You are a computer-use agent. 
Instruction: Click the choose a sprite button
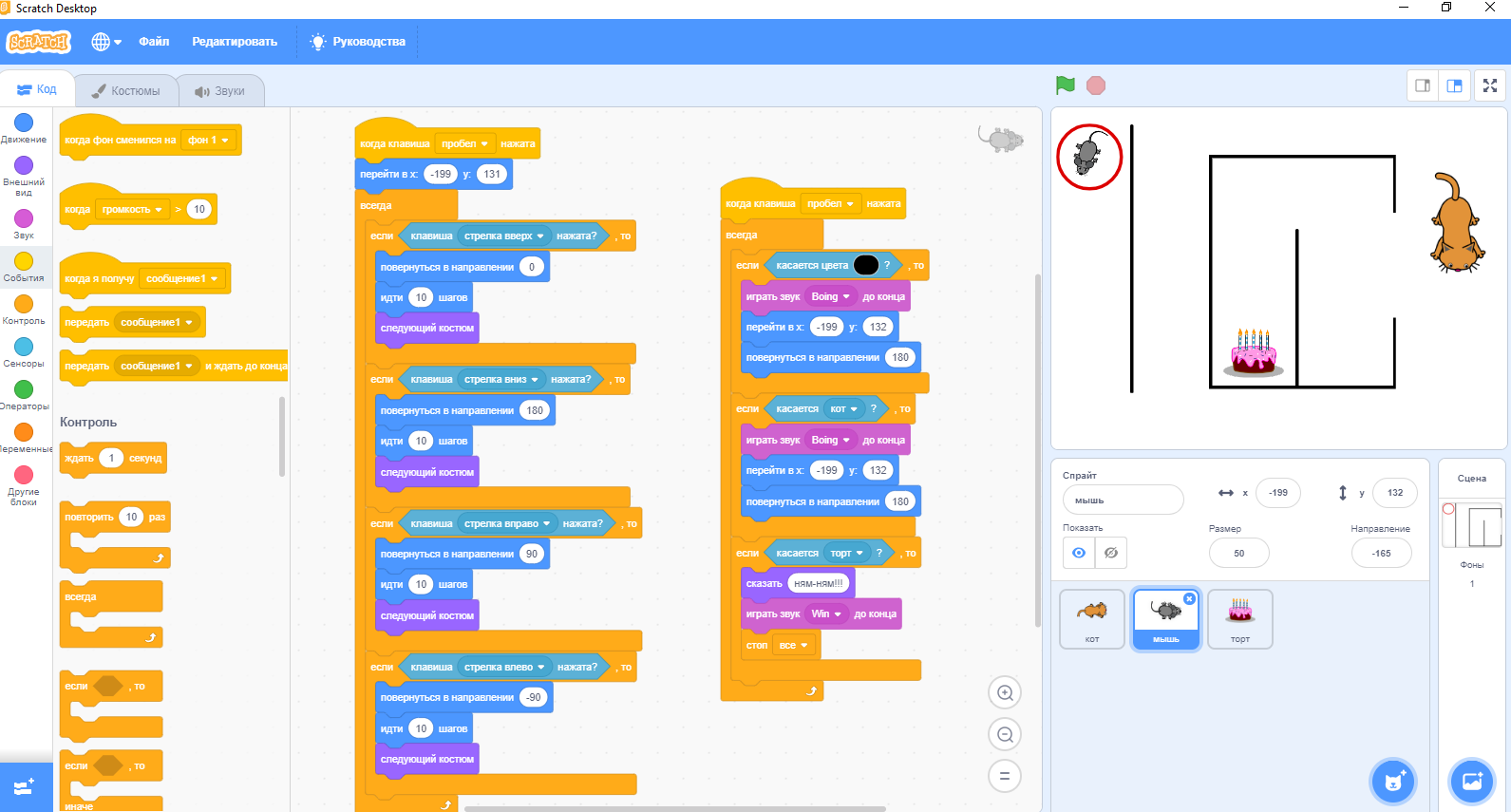1393,782
